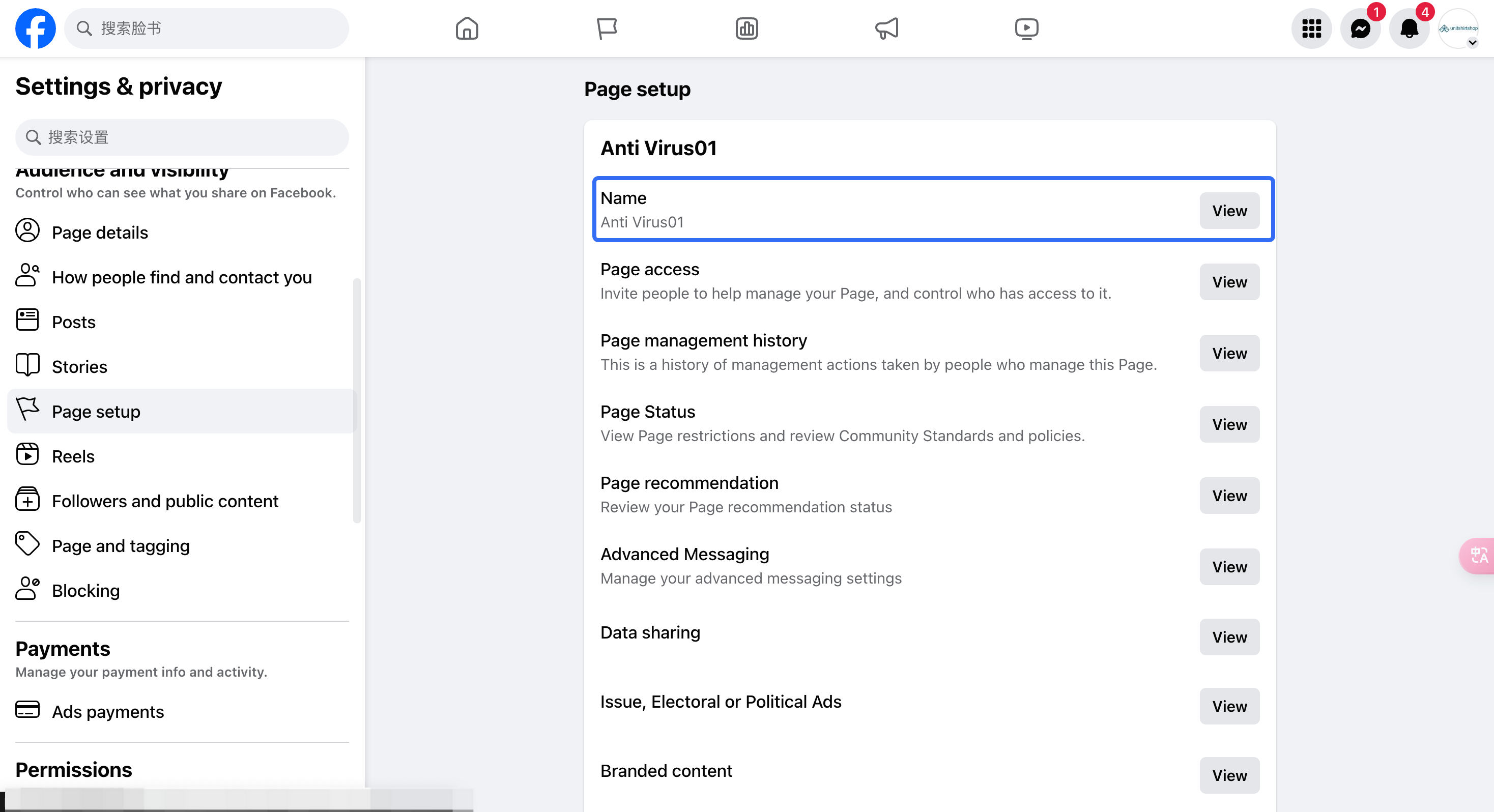This screenshot has width=1494, height=812.
Task: Open the notifications bell icon
Action: [x=1410, y=28]
